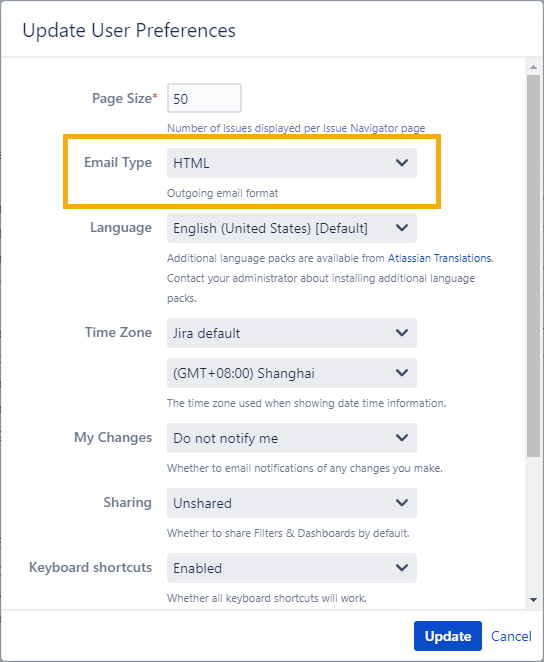Open the (GMT+08:00) Shanghai dropdown
The image size is (544, 662).
point(292,373)
